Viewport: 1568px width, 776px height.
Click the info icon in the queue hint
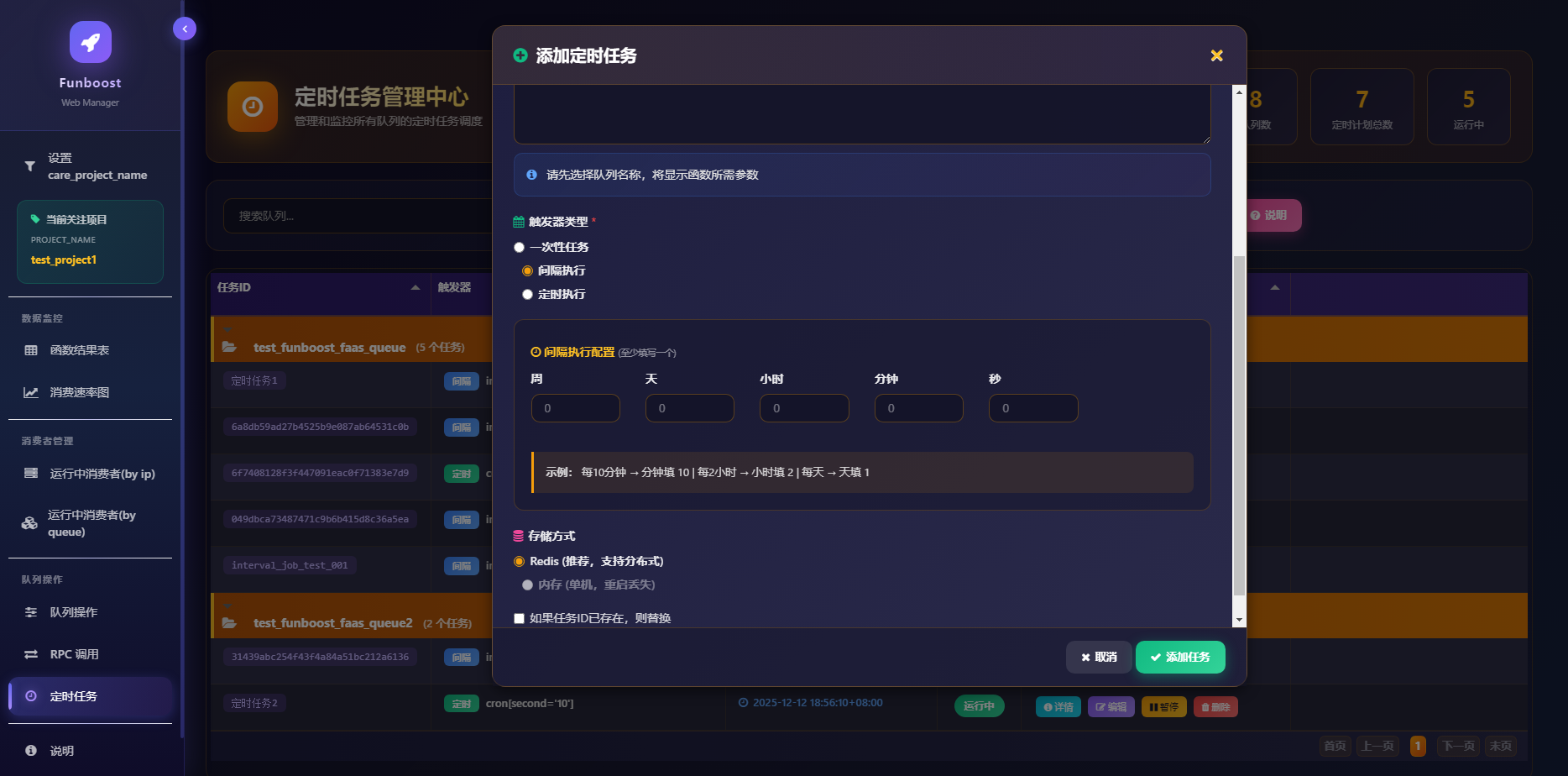coord(531,175)
